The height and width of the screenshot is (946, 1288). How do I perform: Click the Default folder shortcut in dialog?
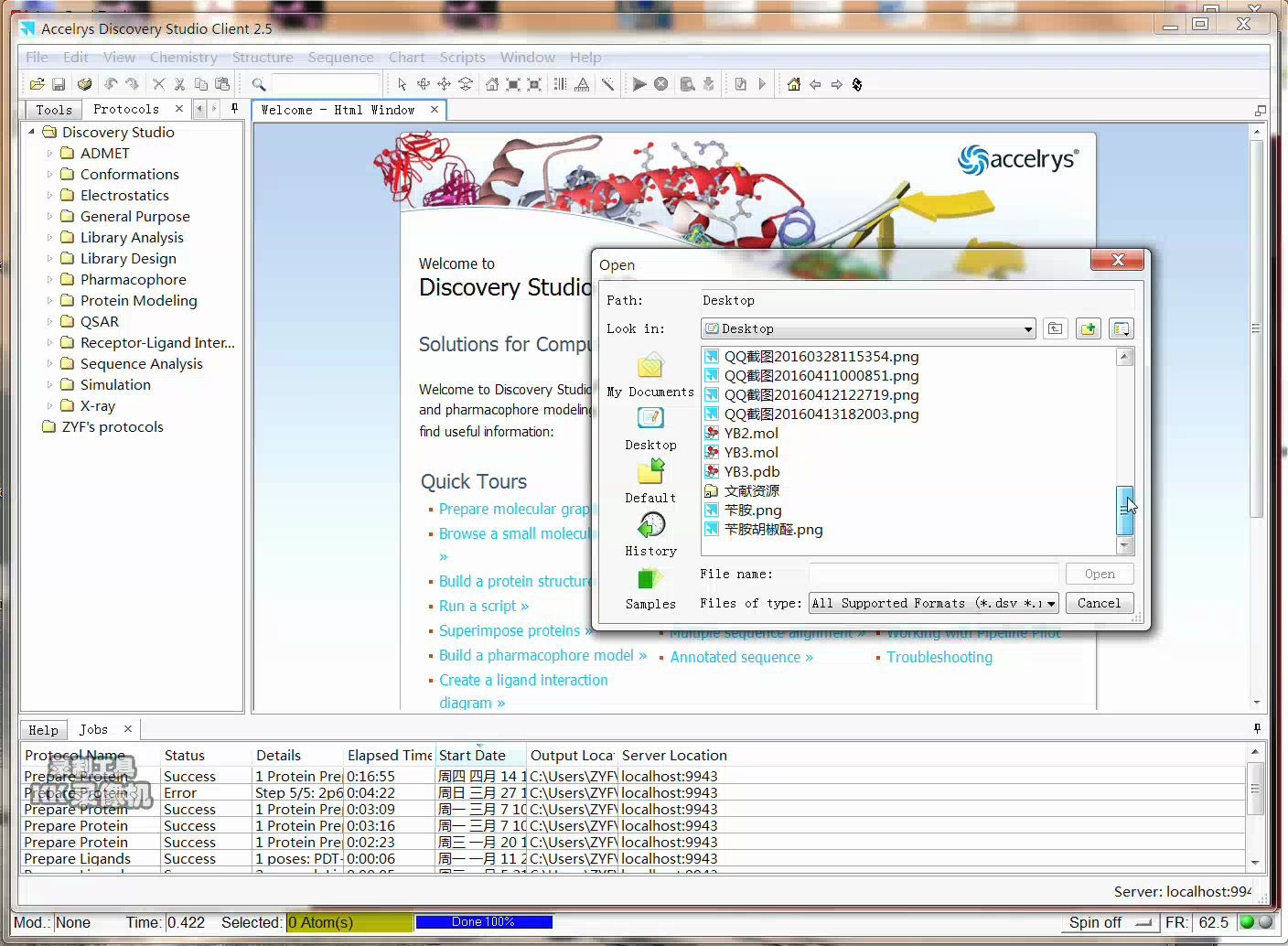650,481
